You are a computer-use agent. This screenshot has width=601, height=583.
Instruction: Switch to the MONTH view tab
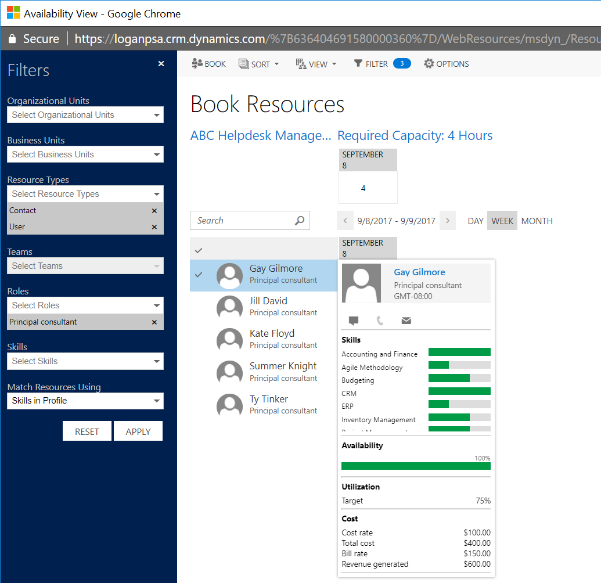click(537, 221)
